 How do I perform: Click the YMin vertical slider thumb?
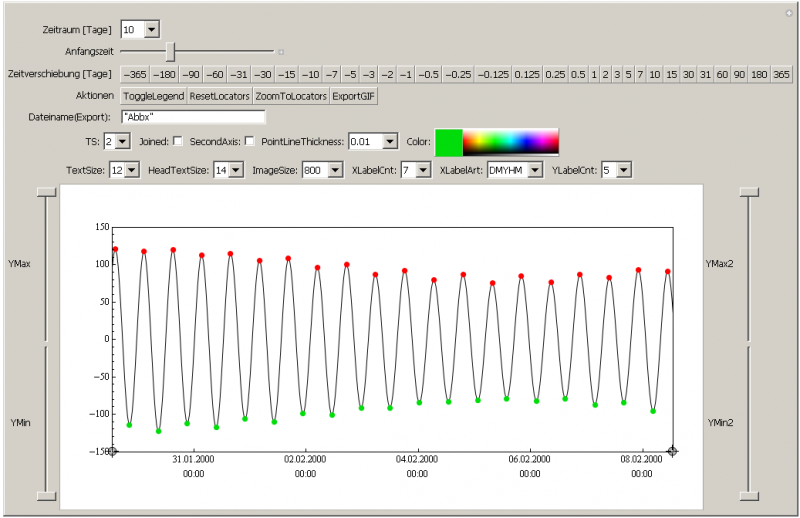coord(46,496)
